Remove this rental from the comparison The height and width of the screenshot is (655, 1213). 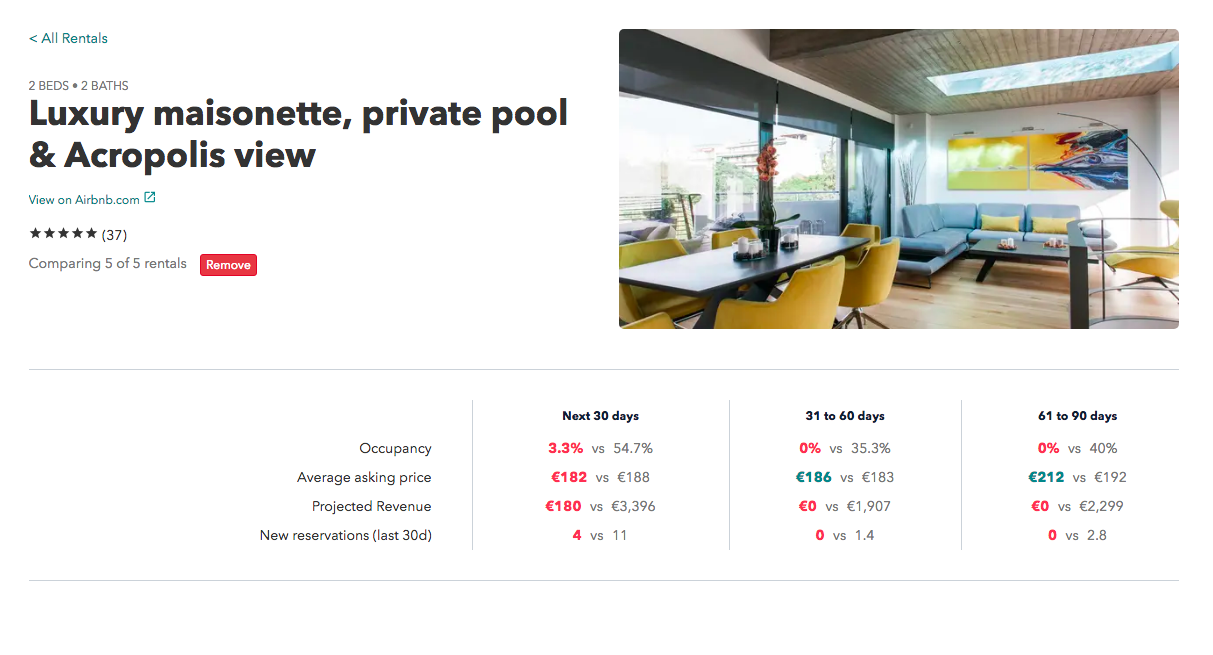pyautogui.click(x=228, y=264)
